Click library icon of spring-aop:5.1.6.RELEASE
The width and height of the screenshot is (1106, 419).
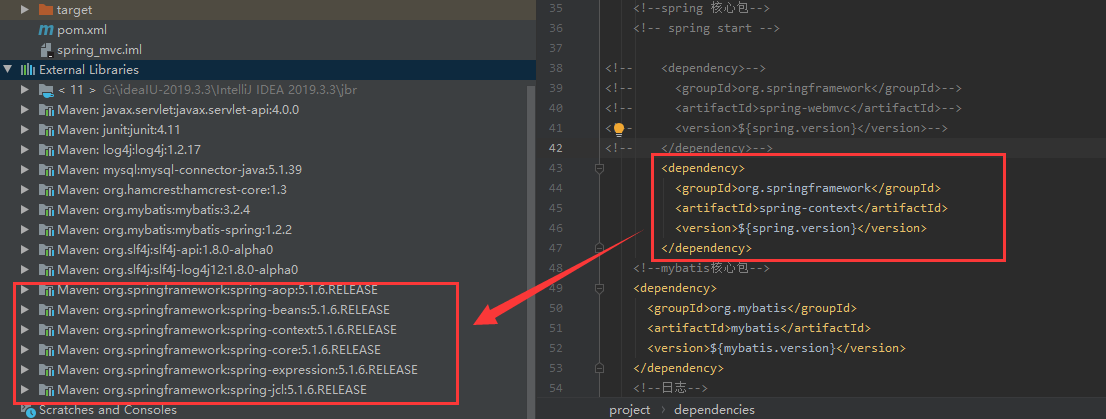(x=46, y=290)
